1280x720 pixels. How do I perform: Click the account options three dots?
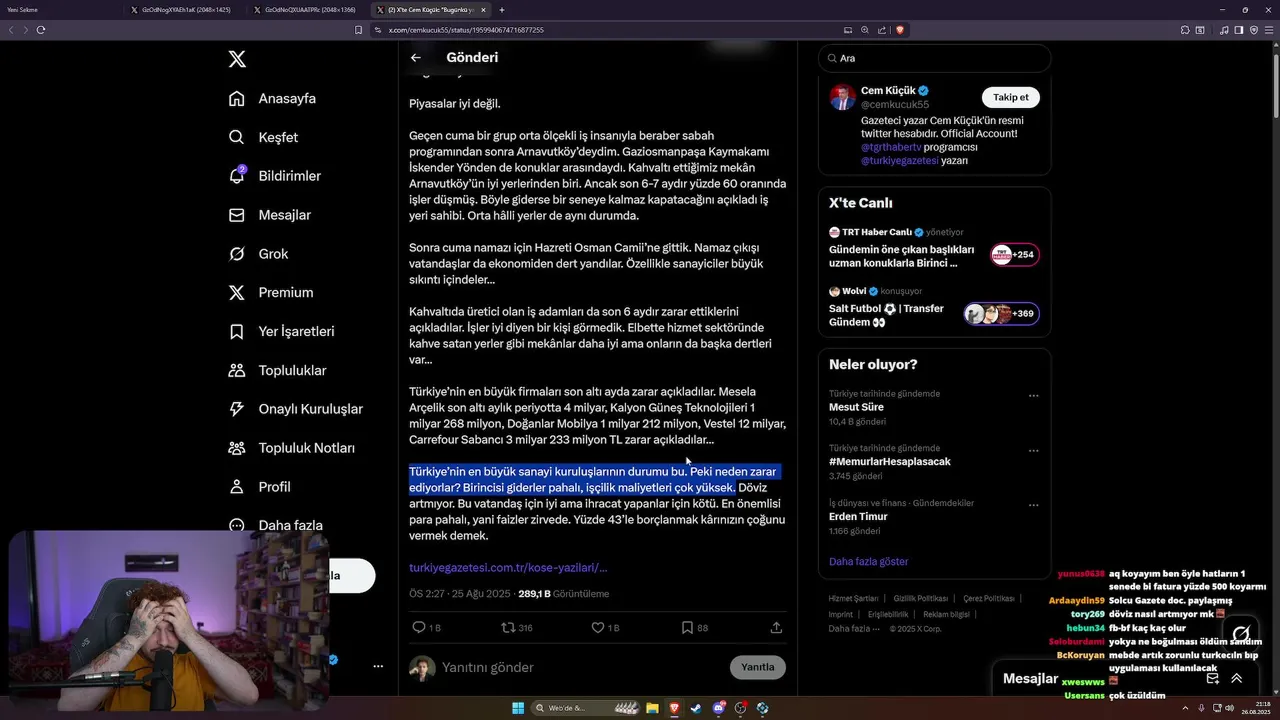tap(378, 666)
